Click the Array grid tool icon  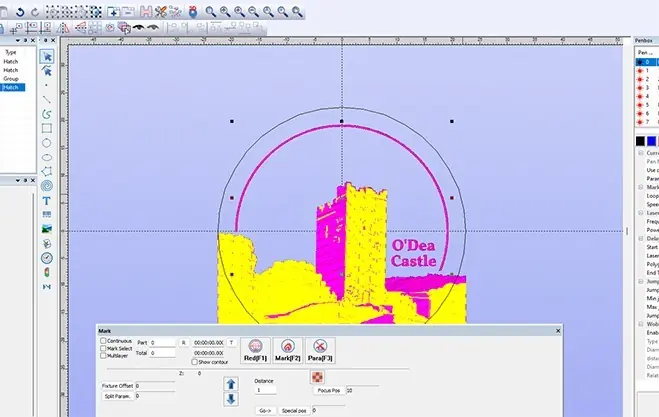(95, 28)
